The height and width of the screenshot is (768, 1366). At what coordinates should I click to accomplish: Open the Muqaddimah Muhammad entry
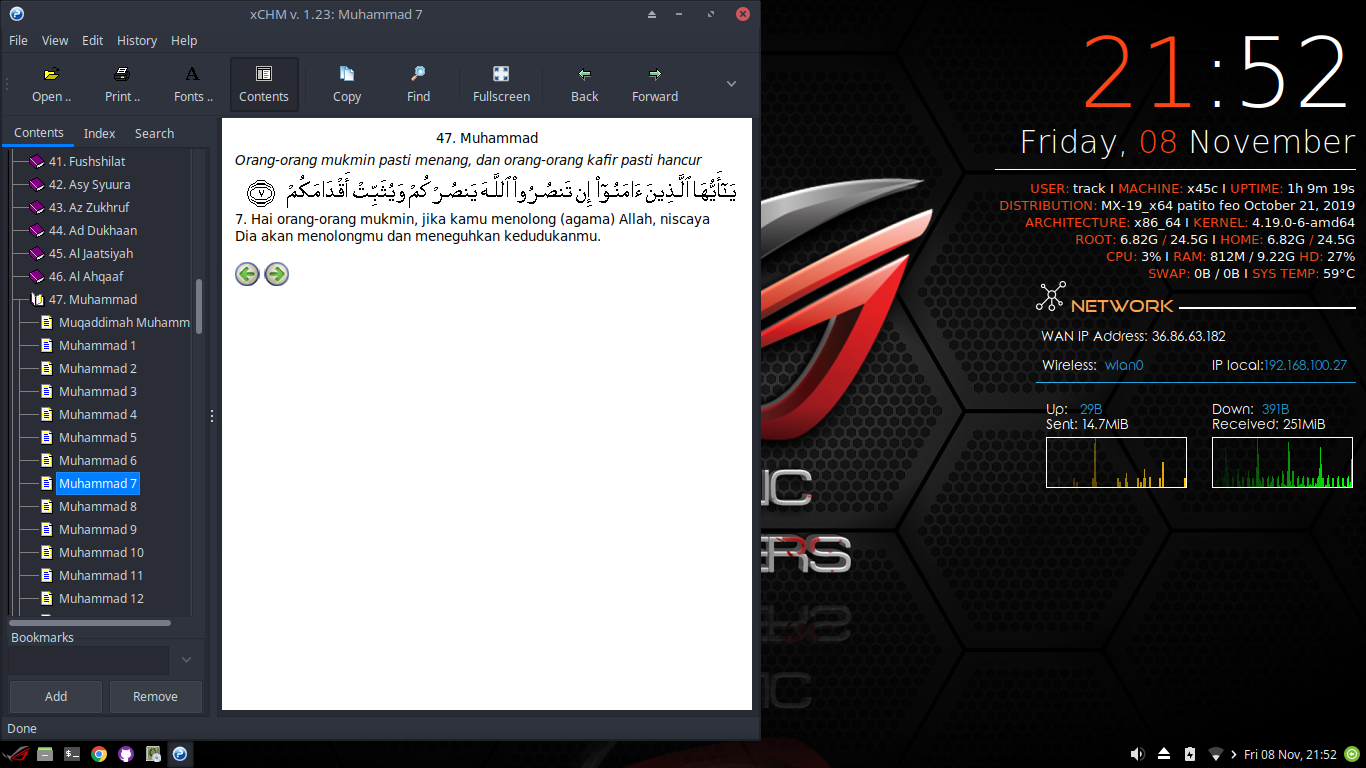(x=124, y=323)
